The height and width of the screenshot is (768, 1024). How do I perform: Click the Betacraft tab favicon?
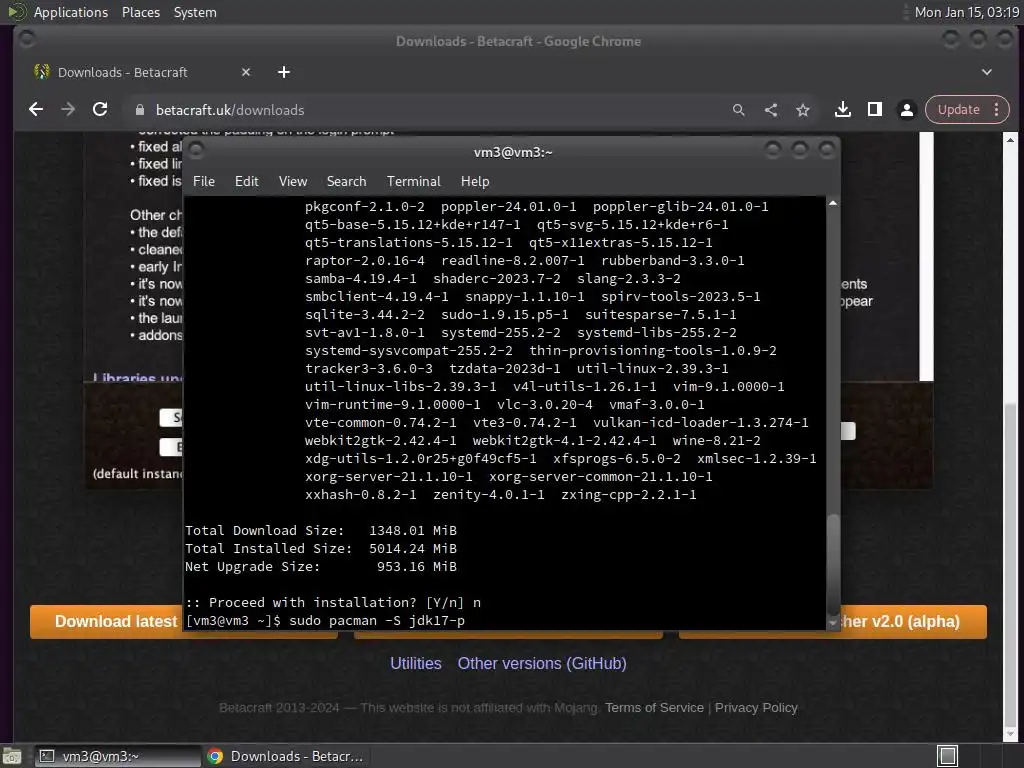pos(42,72)
